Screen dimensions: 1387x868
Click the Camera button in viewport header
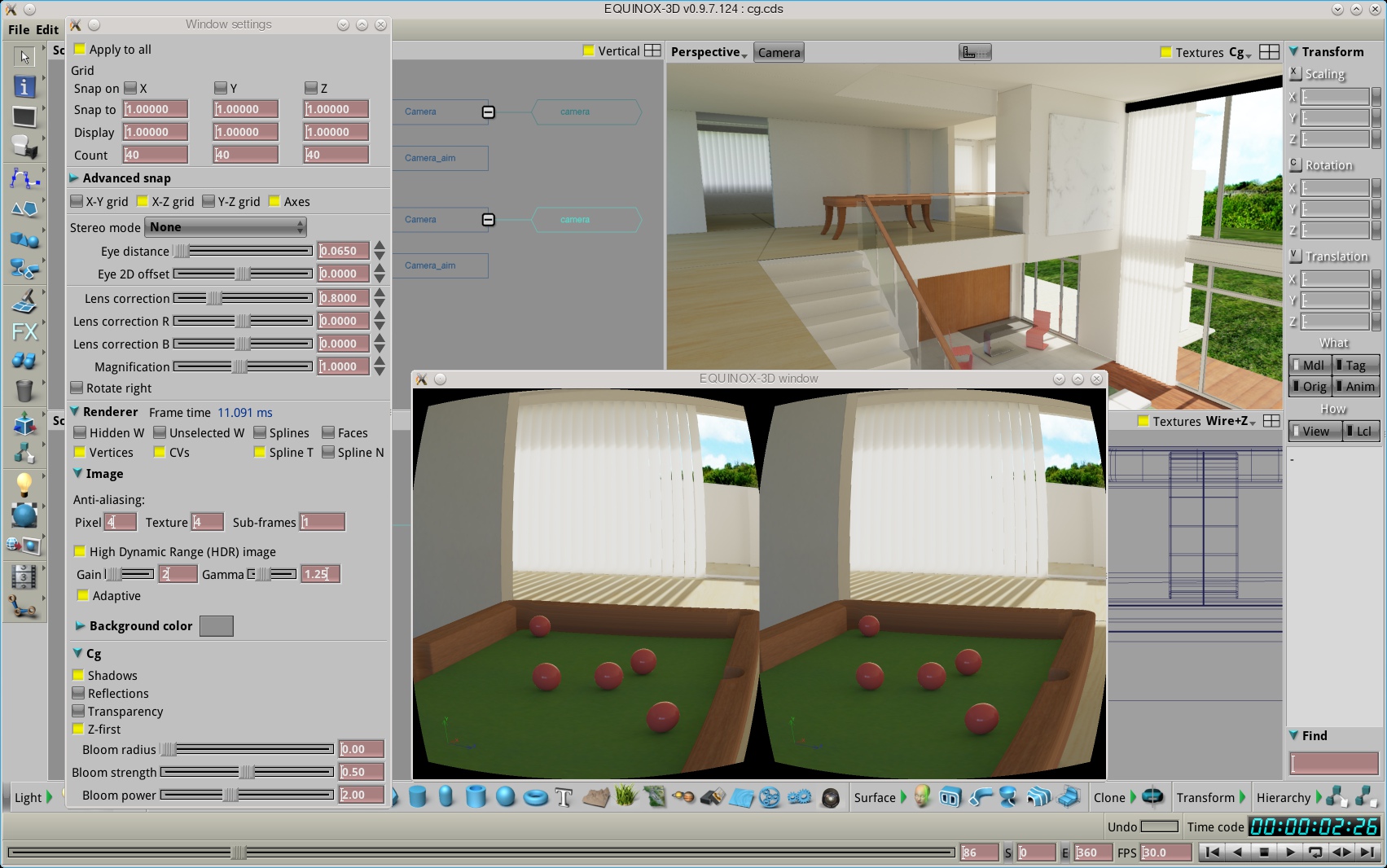[x=779, y=52]
